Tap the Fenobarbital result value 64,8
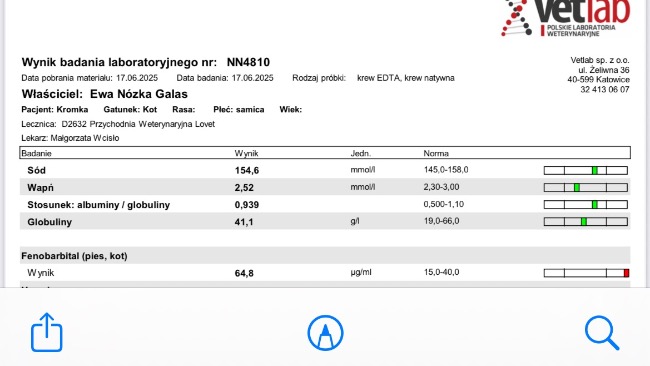650x366 pixels. click(244, 273)
